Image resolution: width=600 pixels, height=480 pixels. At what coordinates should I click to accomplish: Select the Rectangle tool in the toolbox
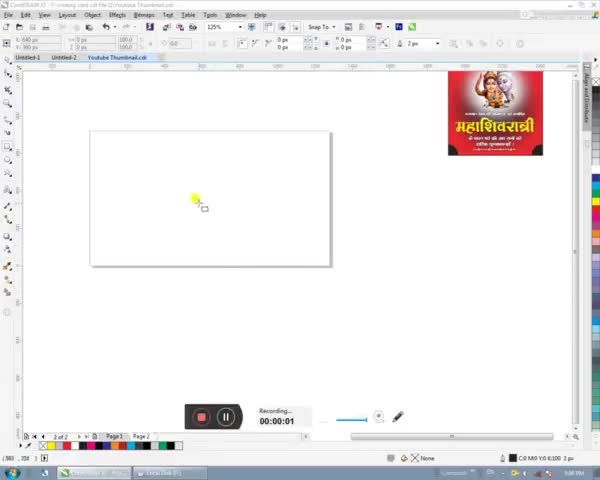tap(7, 146)
